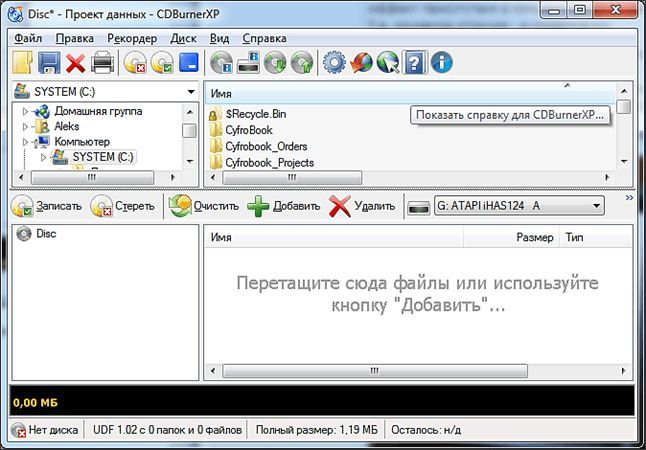Select the Cyfrobook_Projects folder

[269, 163]
